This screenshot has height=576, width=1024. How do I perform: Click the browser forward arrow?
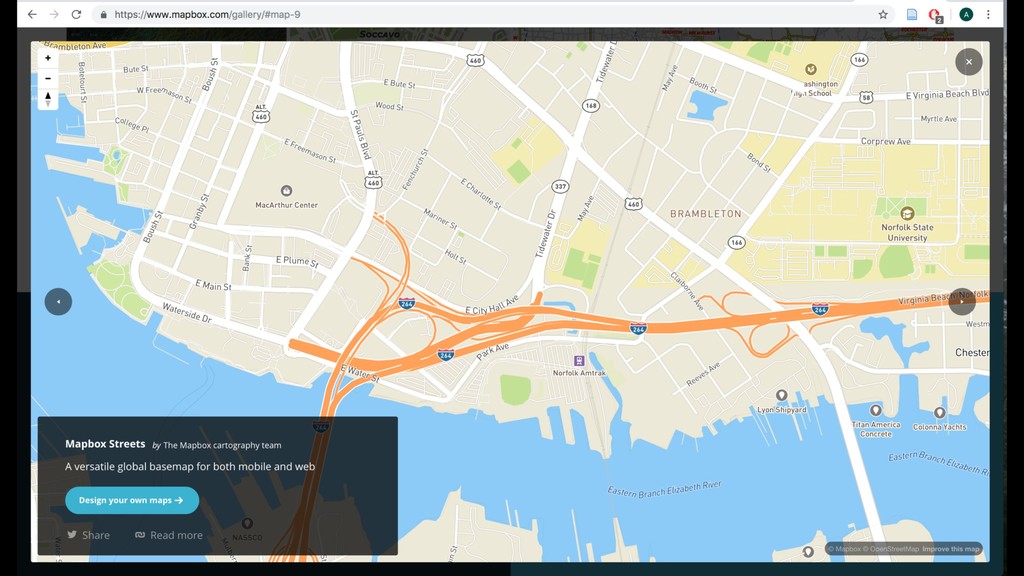click(x=54, y=14)
